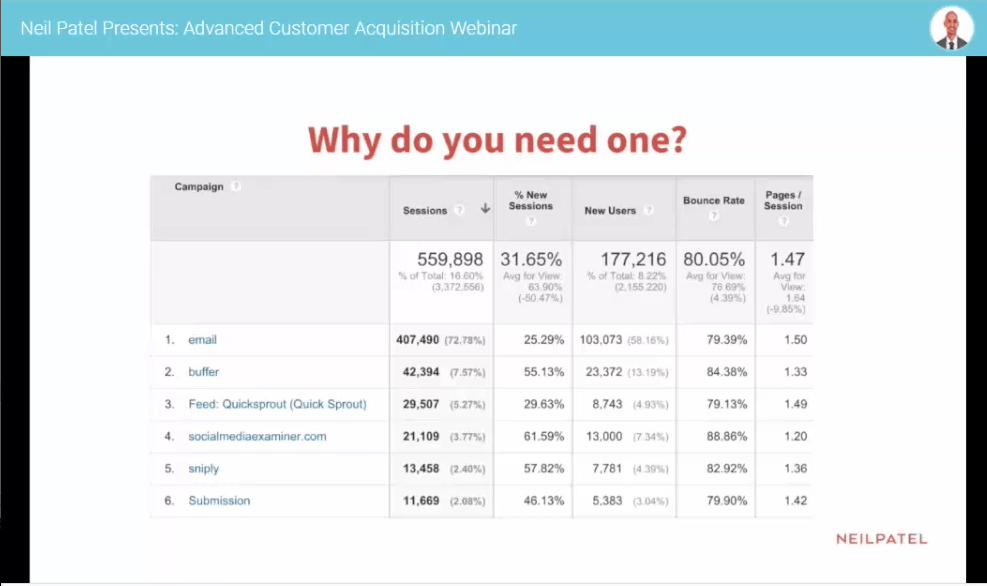This screenshot has width=987, height=586.
Task: Click Submission pages per session 1.42
Action: [x=796, y=501]
